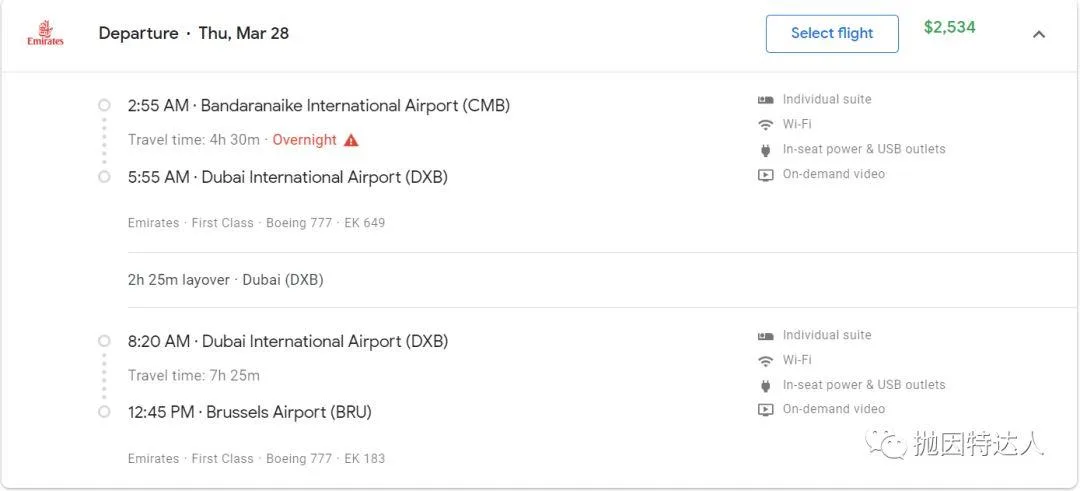Click second flight's in-seat power plug icon
Viewport: 1080px width, 491px height.
pos(765,386)
